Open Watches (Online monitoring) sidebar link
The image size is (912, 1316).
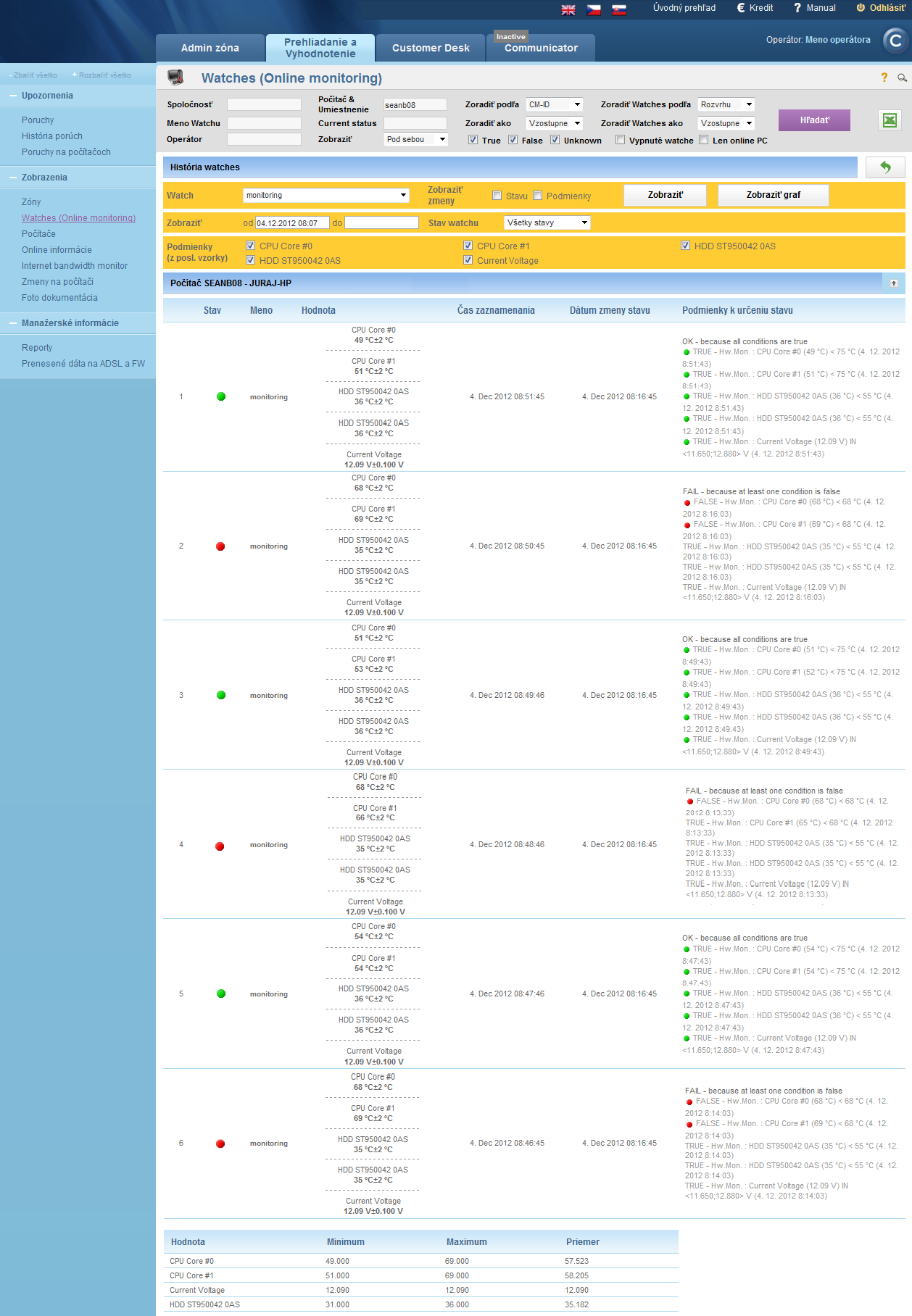point(78,218)
